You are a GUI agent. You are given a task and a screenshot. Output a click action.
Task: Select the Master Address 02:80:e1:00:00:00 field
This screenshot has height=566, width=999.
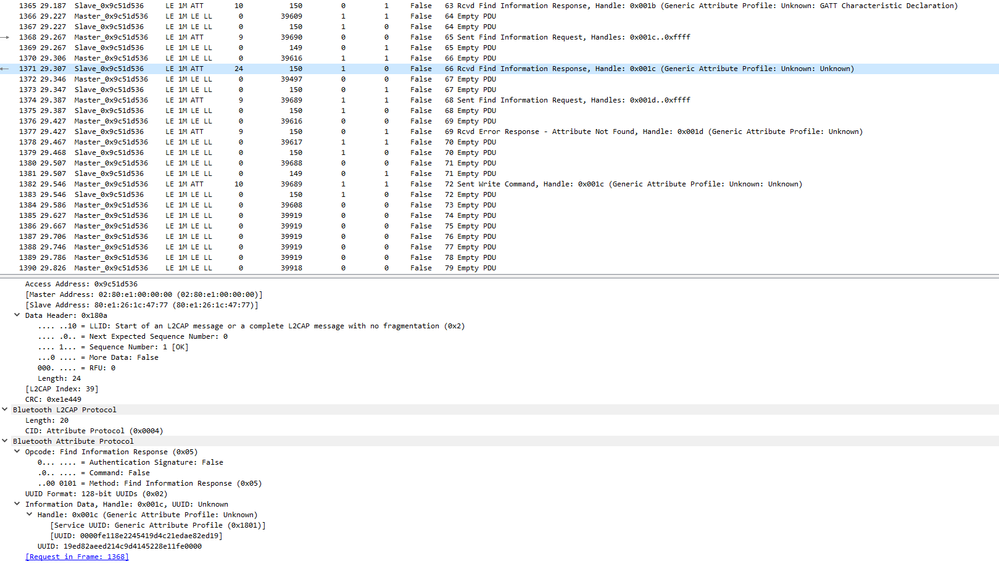pos(143,294)
